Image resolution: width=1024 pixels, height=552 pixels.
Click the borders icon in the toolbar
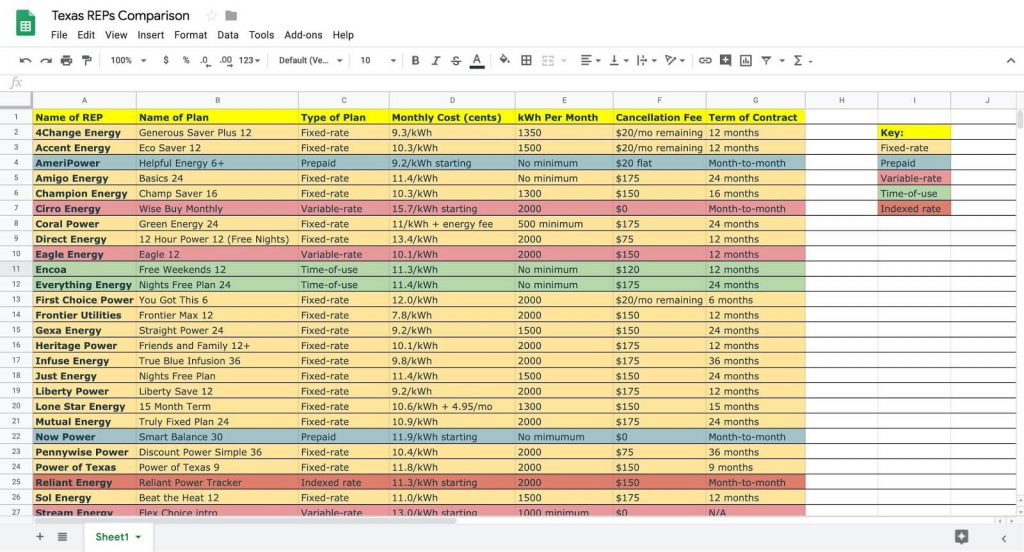[x=526, y=60]
